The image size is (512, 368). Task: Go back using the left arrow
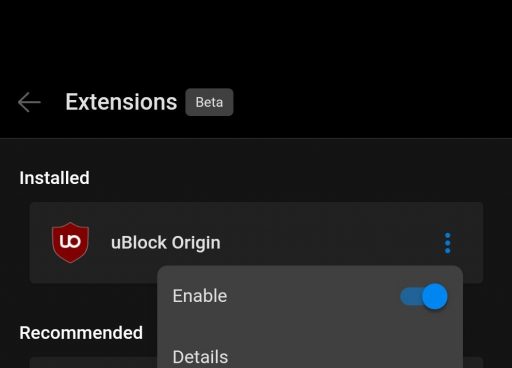pos(29,102)
